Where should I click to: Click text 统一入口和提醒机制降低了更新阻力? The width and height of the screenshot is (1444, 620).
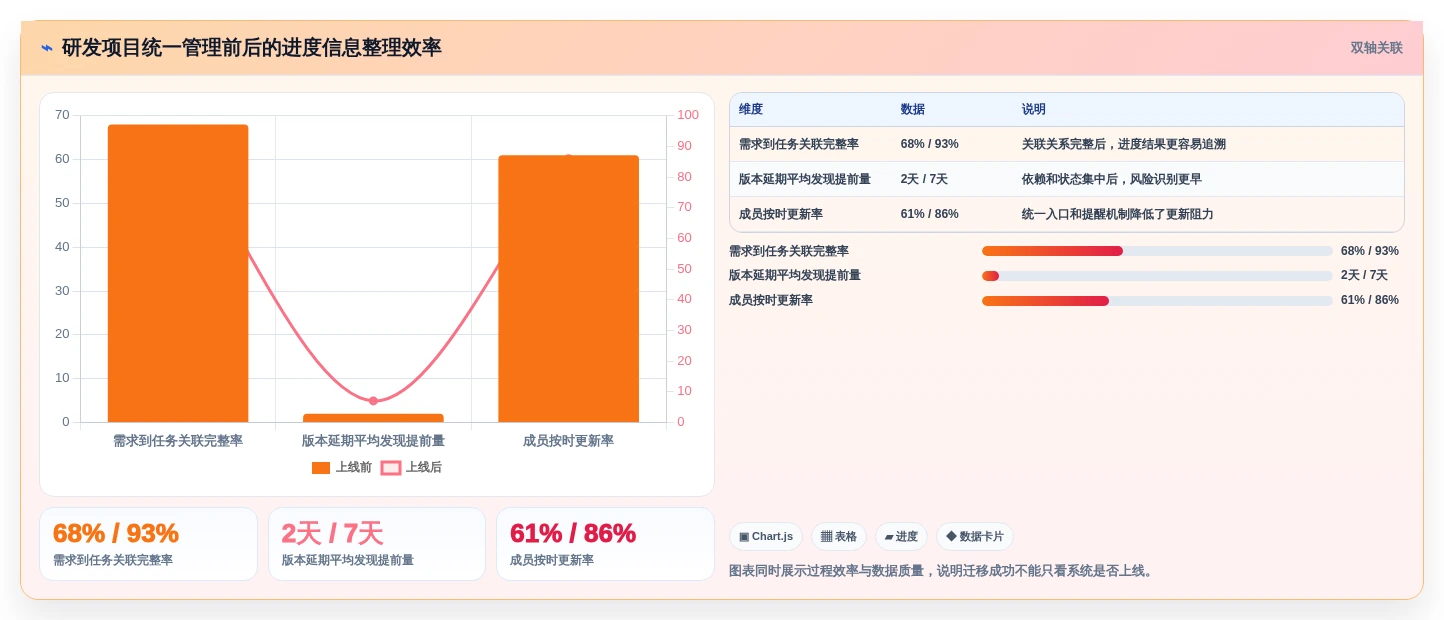click(1118, 214)
